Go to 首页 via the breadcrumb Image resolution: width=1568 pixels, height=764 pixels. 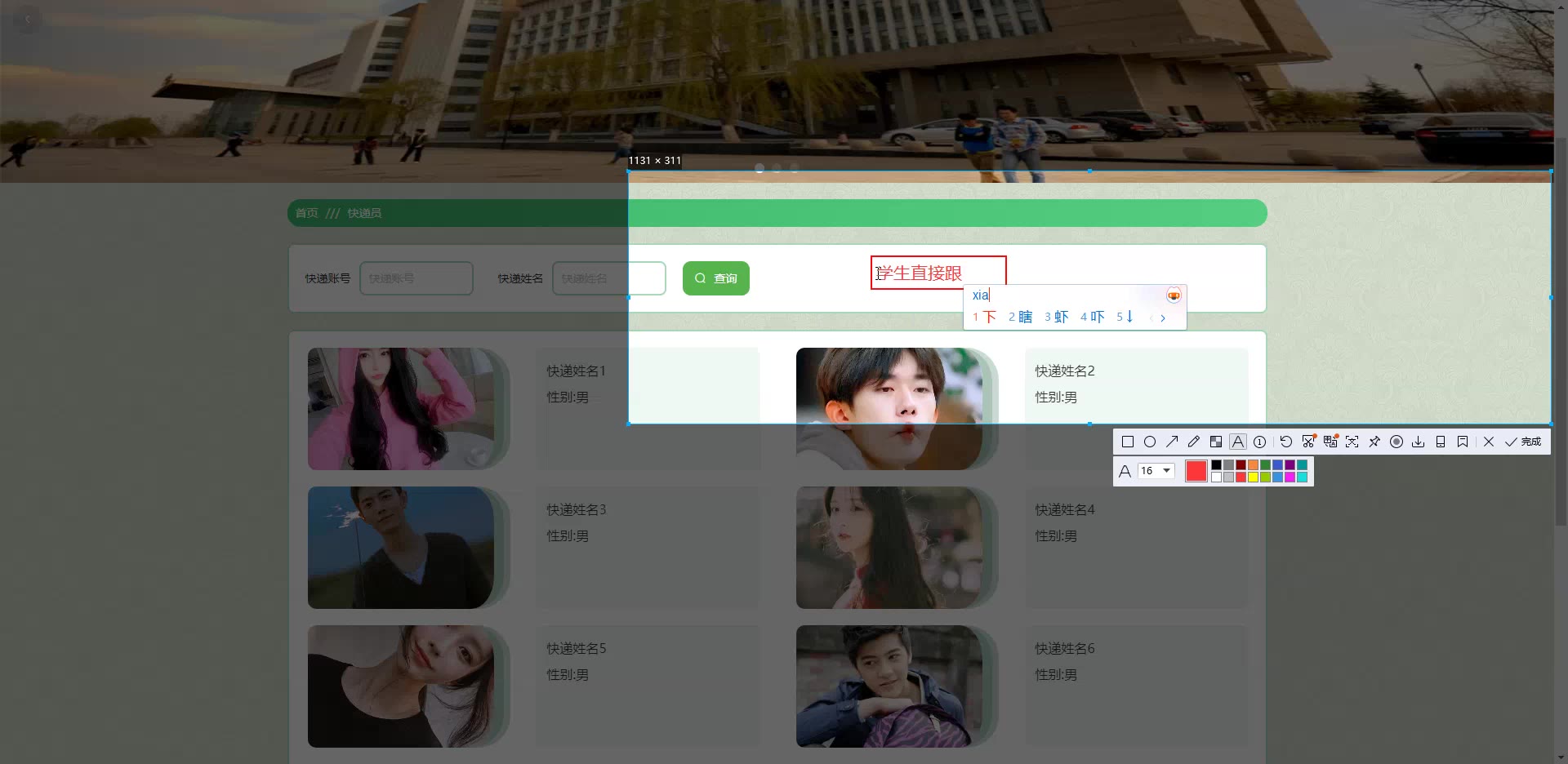click(307, 213)
